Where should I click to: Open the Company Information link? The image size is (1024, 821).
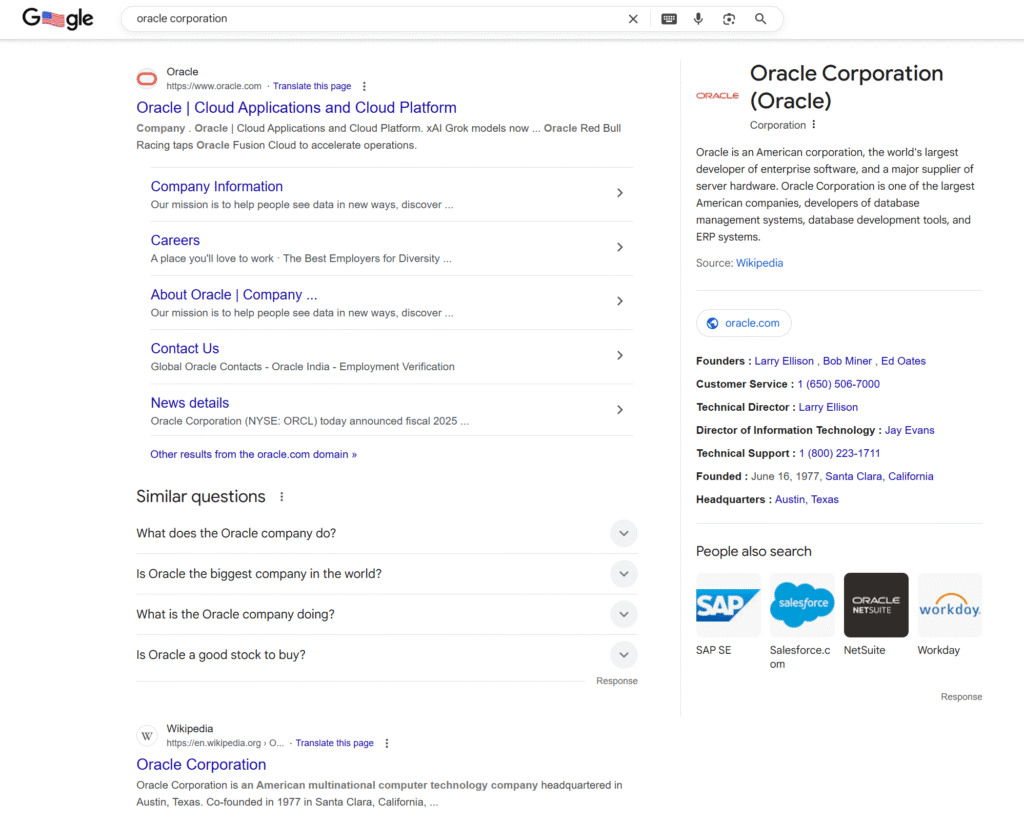pos(217,187)
